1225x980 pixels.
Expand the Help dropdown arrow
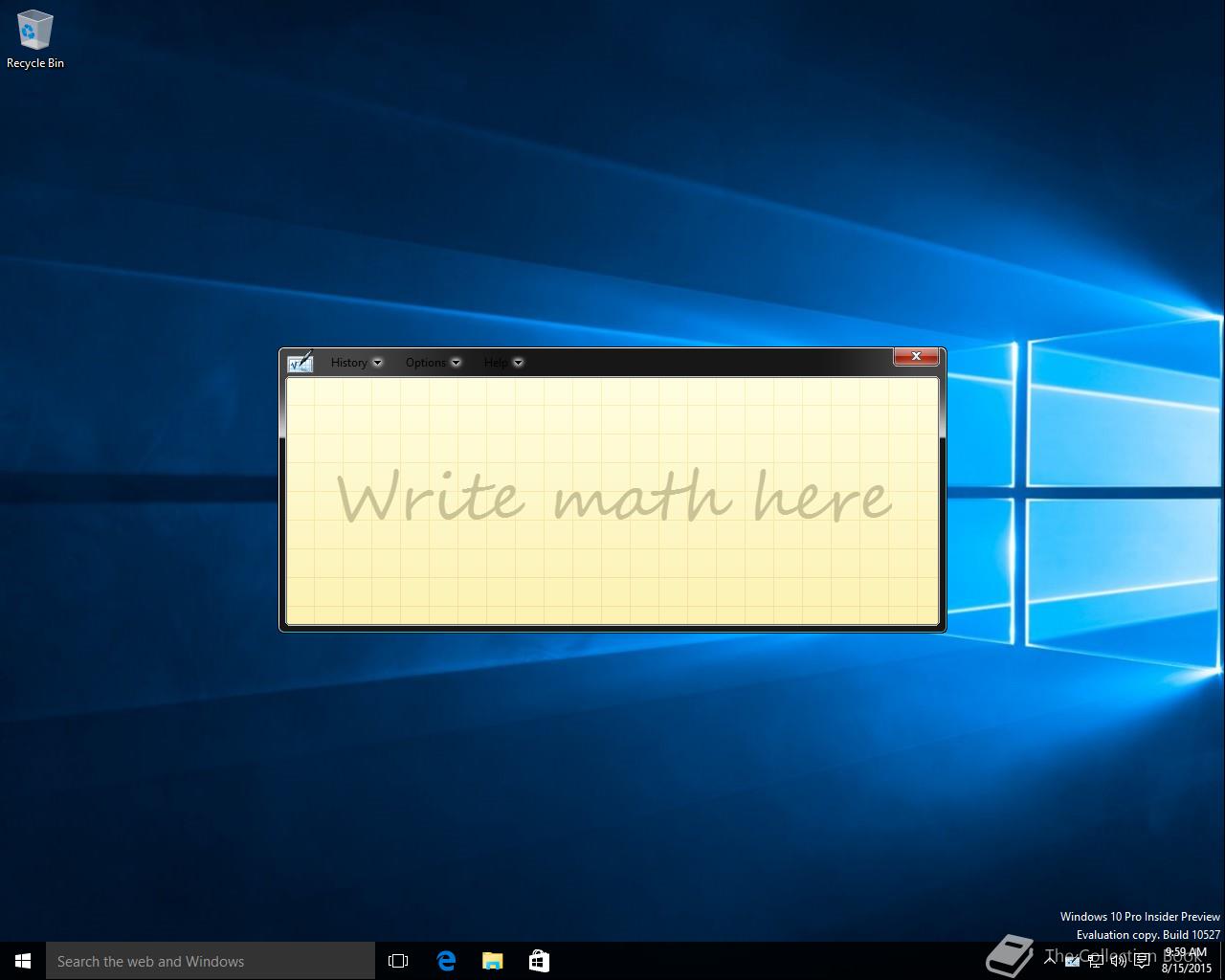[x=518, y=363]
